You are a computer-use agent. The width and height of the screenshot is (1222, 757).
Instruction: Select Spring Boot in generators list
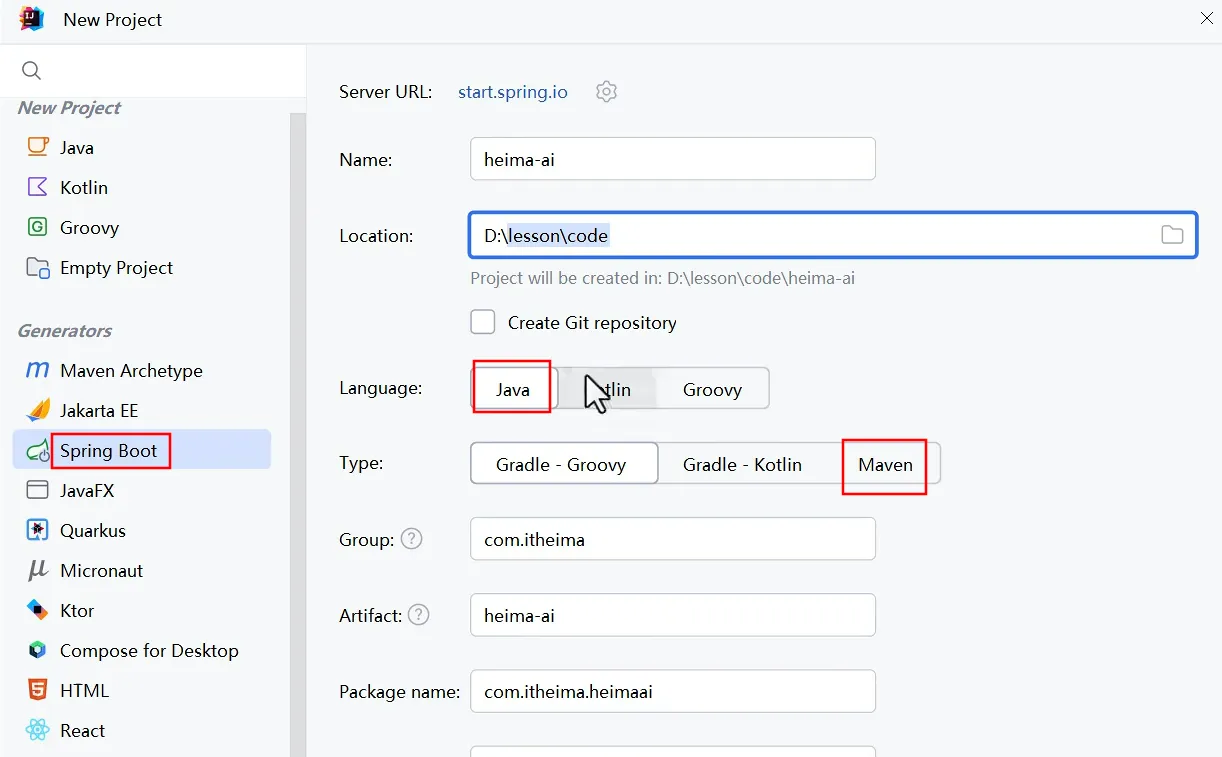click(x=108, y=450)
